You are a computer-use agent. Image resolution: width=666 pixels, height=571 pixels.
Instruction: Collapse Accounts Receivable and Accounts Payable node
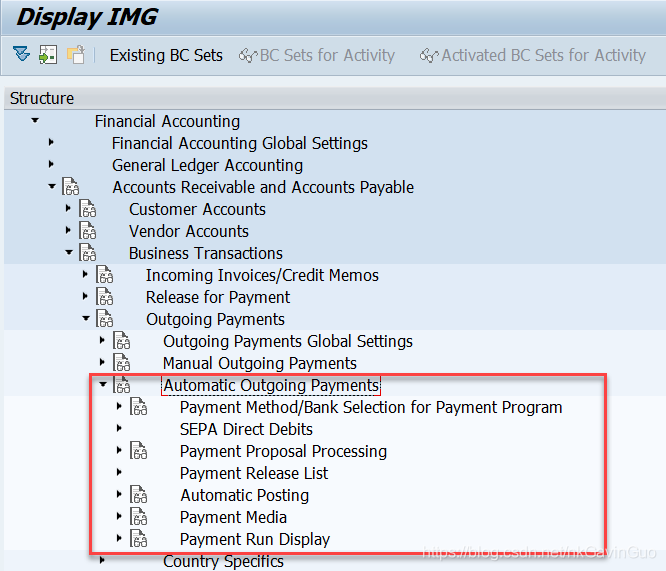pyautogui.click(x=52, y=186)
